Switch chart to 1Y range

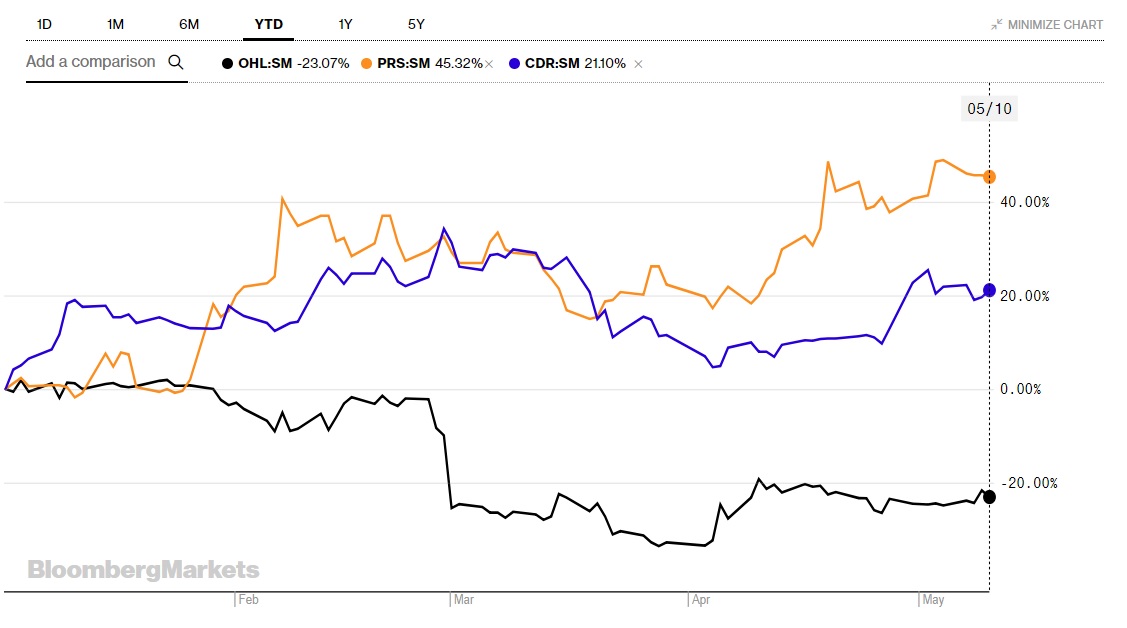(x=346, y=24)
